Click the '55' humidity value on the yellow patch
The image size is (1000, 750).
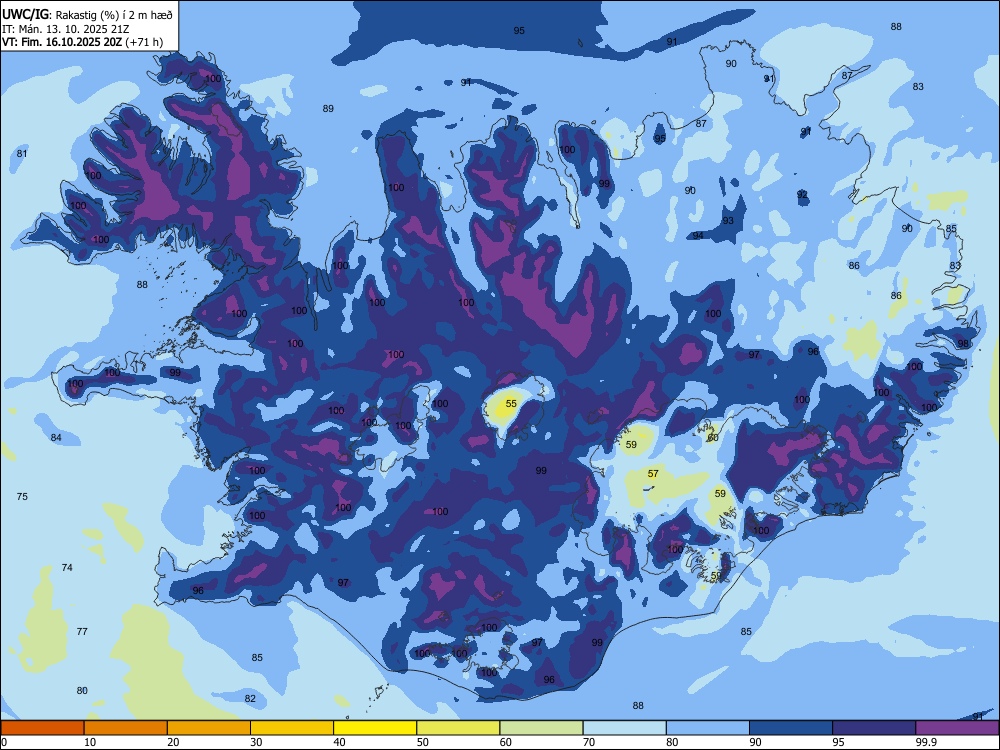click(511, 404)
